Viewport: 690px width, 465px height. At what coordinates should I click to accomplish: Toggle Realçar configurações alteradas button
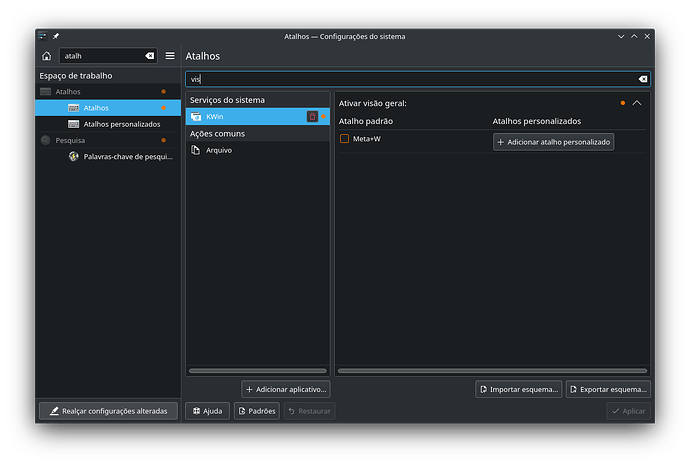click(x=108, y=411)
